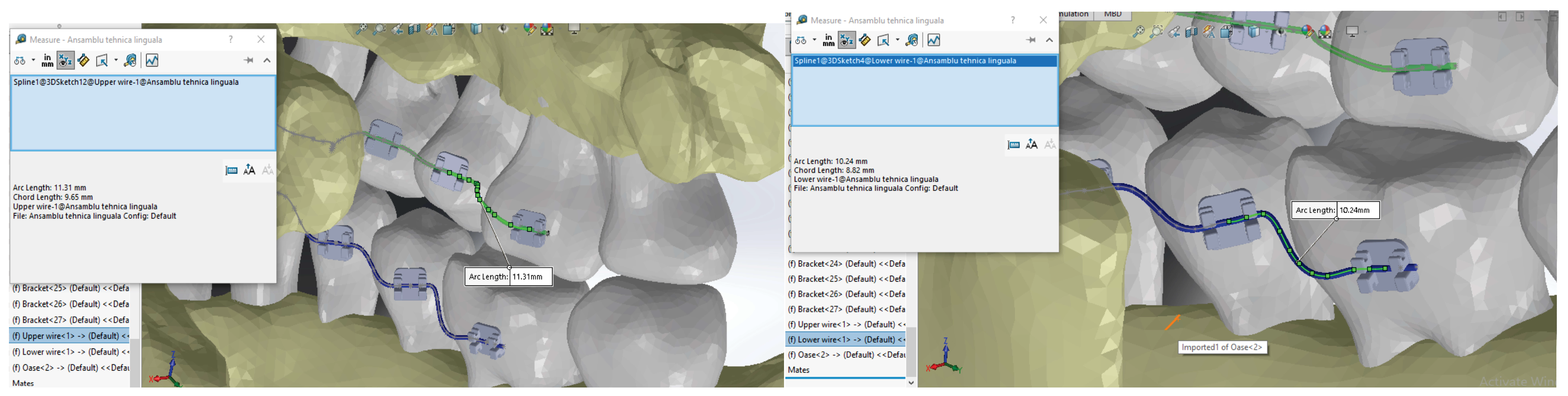Click Apply Scene icon in Lower wire viewport toolbar
1568x396 pixels.
pos(1325,32)
